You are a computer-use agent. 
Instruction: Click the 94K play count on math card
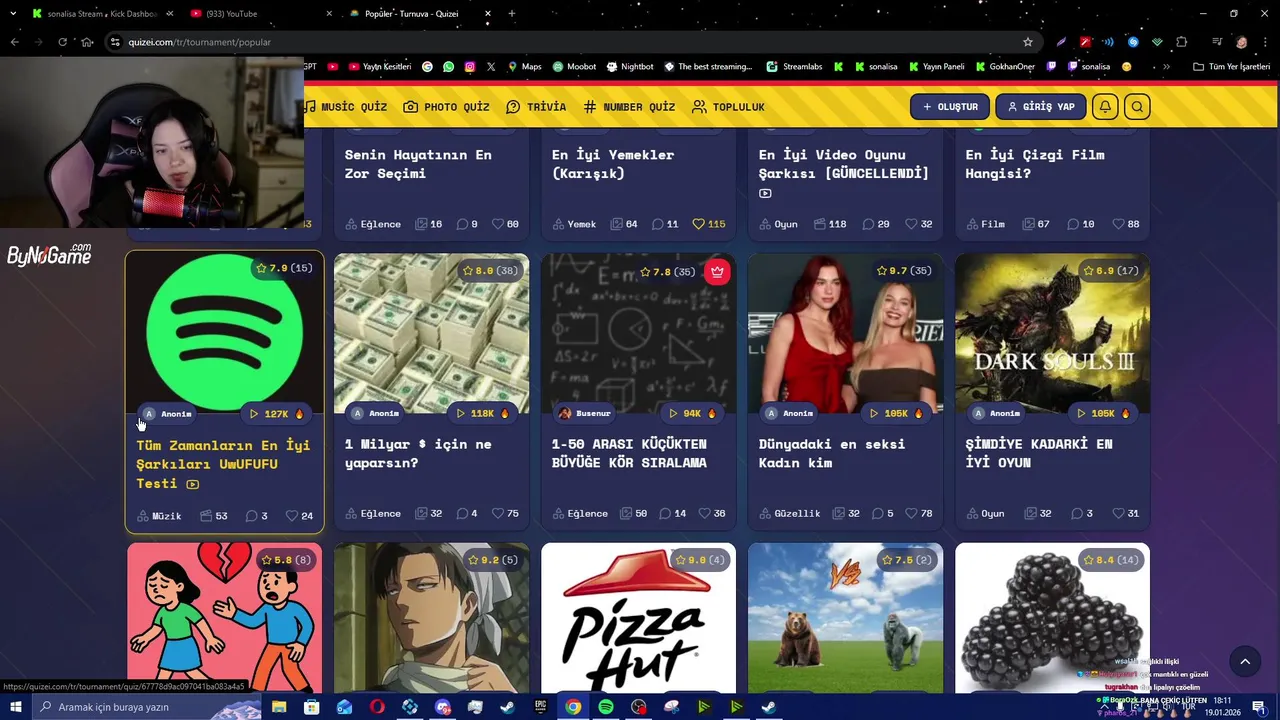691,413
